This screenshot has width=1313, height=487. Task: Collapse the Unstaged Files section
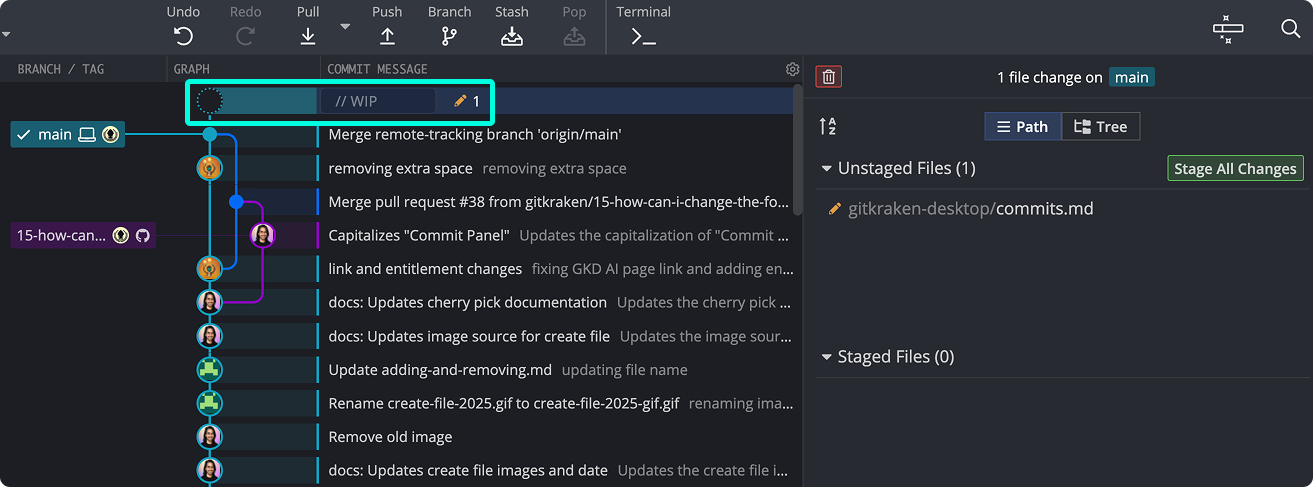coord(826,168)
